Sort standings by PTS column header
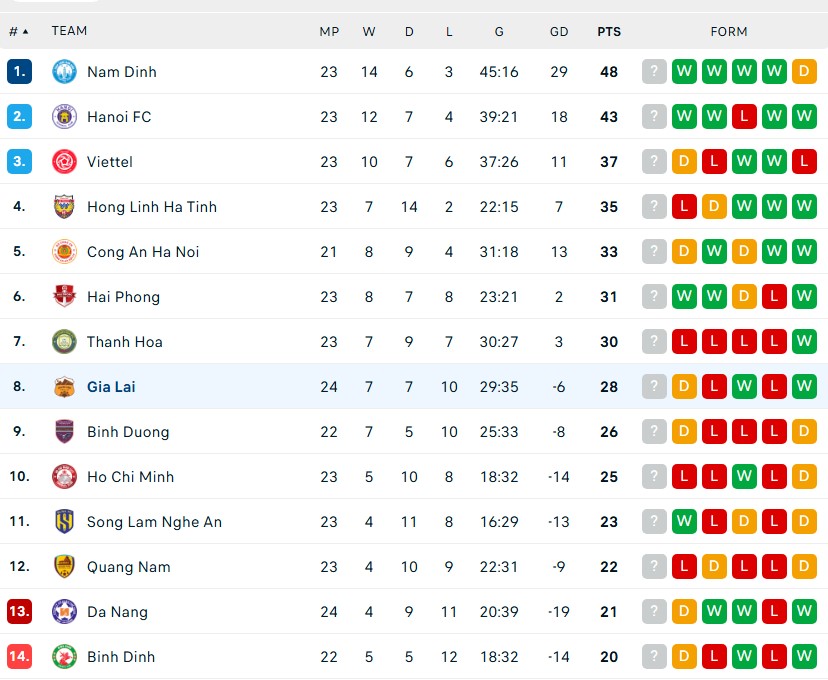Screen dimensions: 828x680 tap(609, 32)
